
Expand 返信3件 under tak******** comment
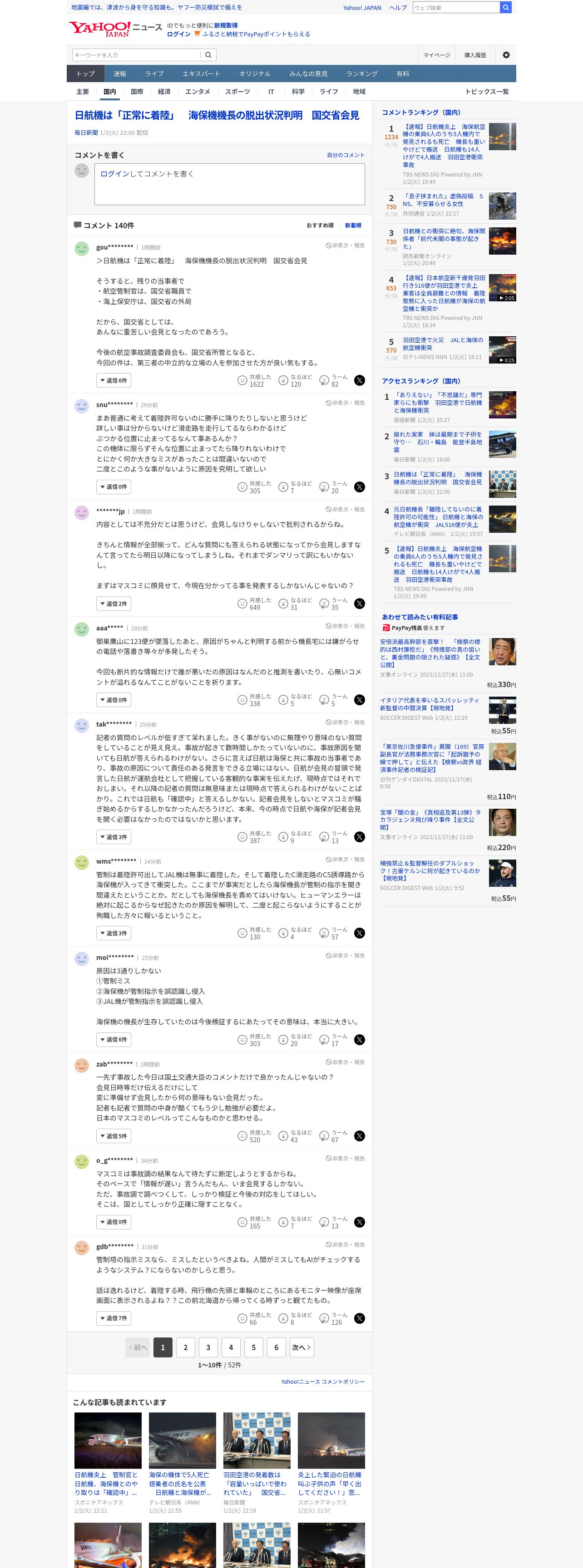[x=114, y=837]
